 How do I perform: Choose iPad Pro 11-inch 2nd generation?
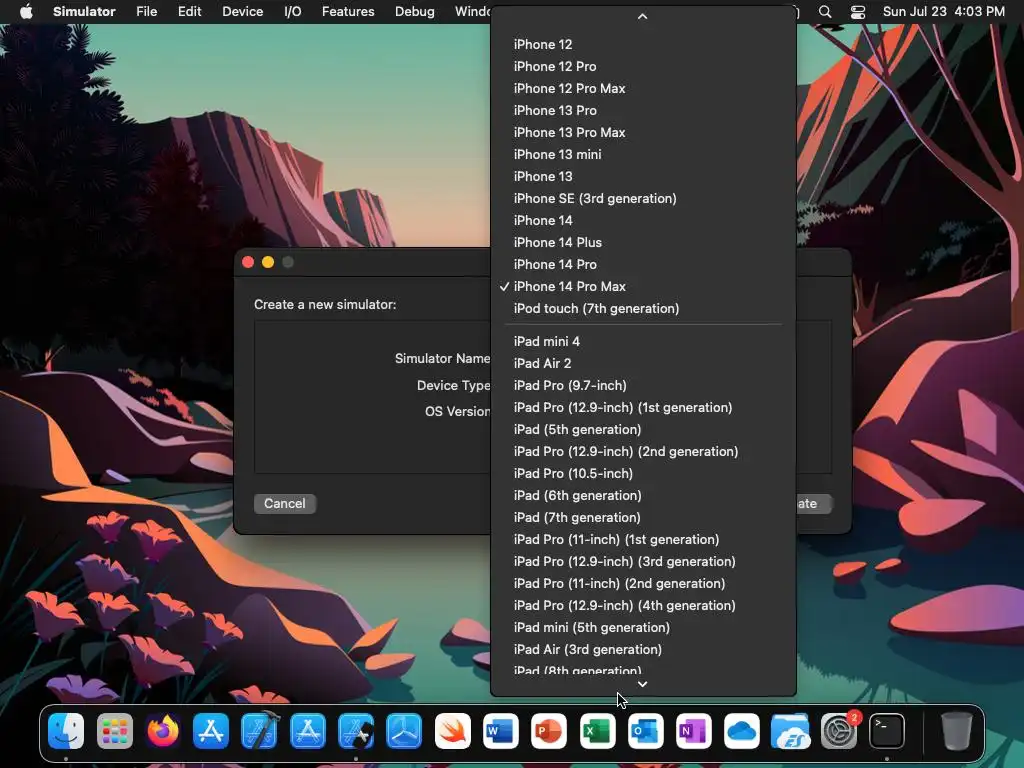(x=643, y=583)
